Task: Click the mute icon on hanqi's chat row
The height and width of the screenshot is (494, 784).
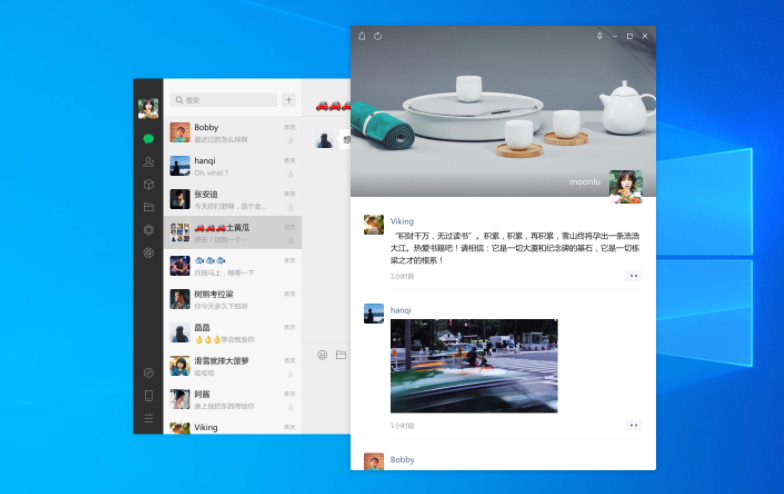Action: click(x=290, y=174)
